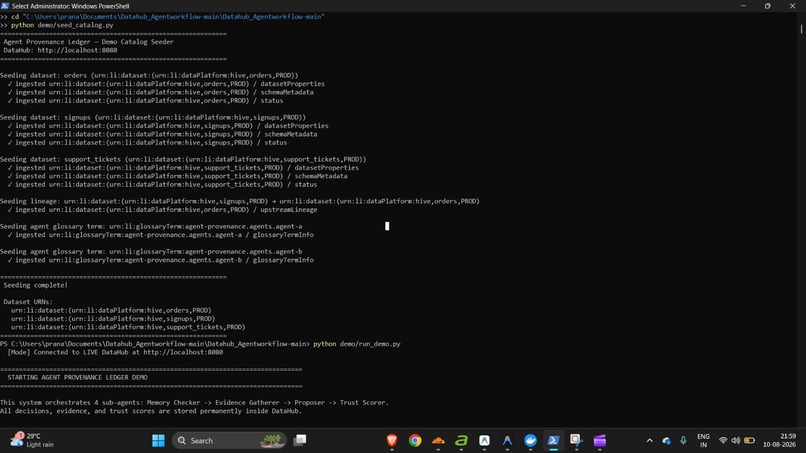Click signups 'status' ingested line
This screenshot has width=806, height=453.
pos(147,142)
